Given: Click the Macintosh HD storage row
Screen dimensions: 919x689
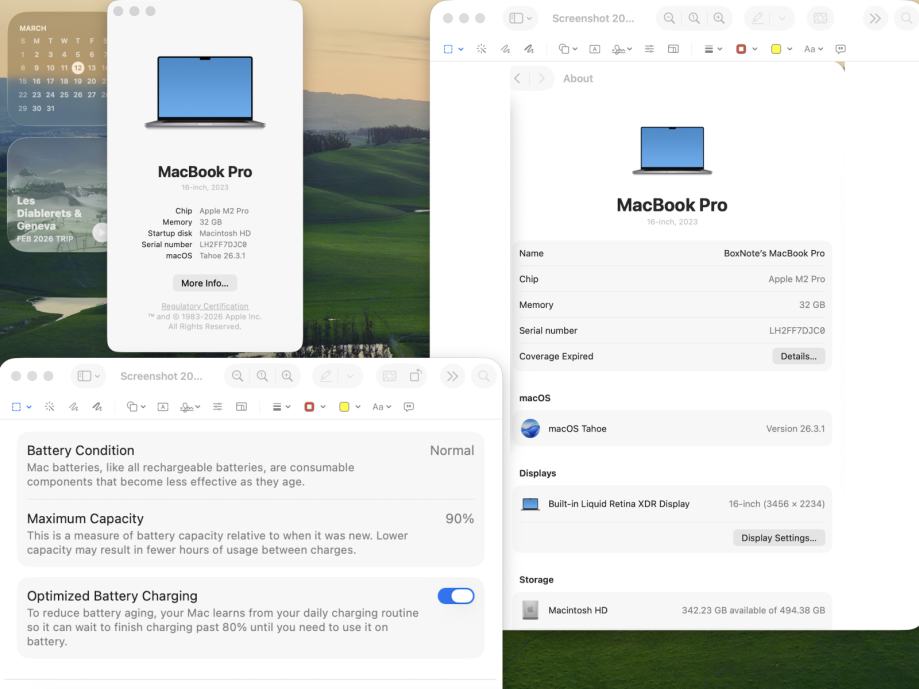Looking at the screenshot, I should 672,610.
